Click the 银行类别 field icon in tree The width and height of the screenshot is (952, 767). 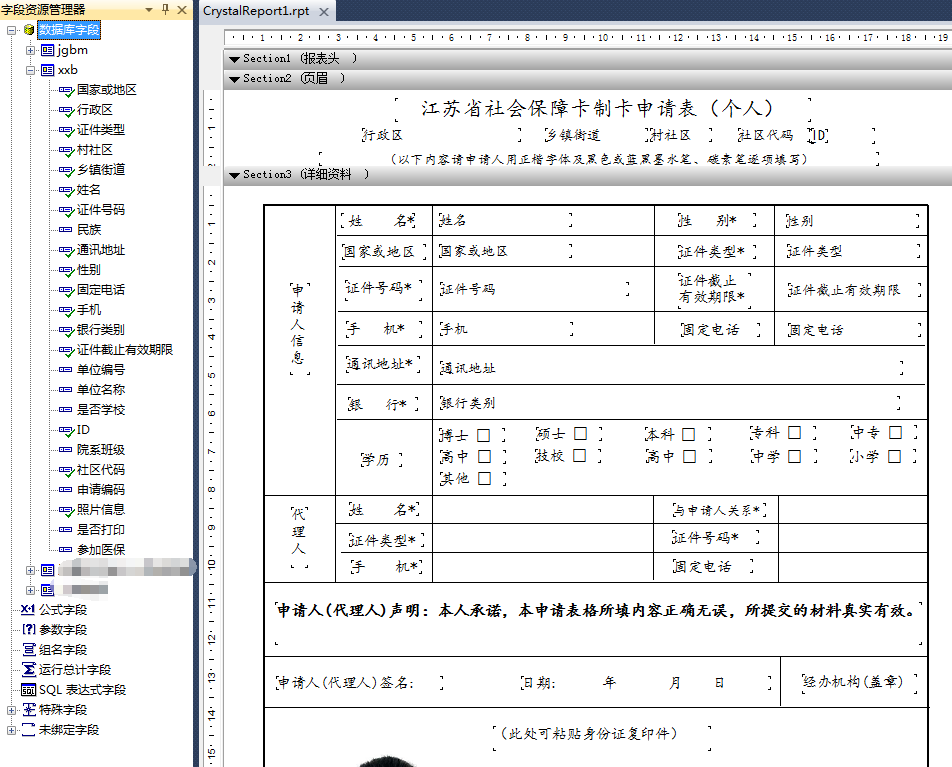tap(66, 331)
